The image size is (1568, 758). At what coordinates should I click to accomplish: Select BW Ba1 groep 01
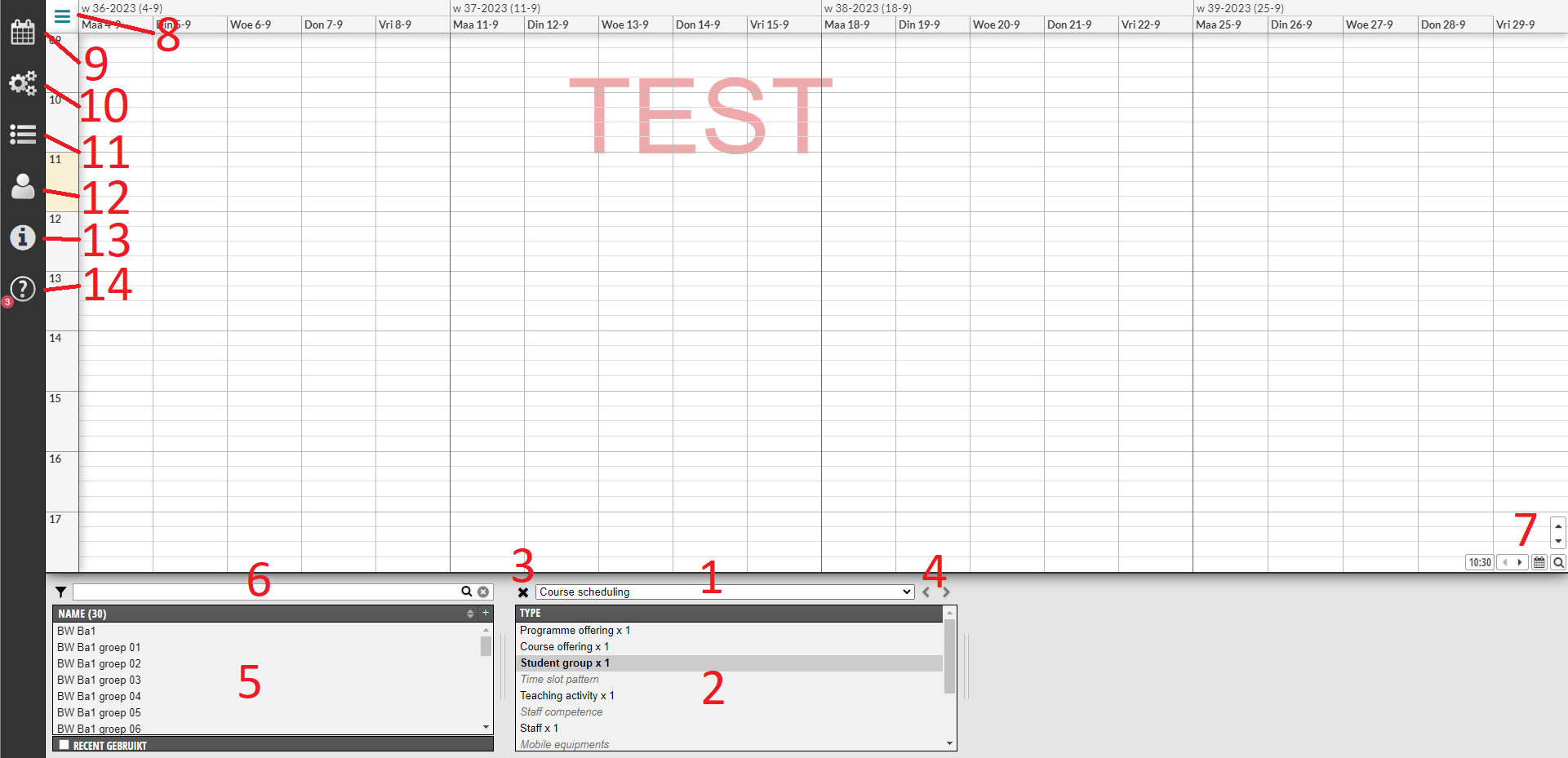tap(267, 648)
